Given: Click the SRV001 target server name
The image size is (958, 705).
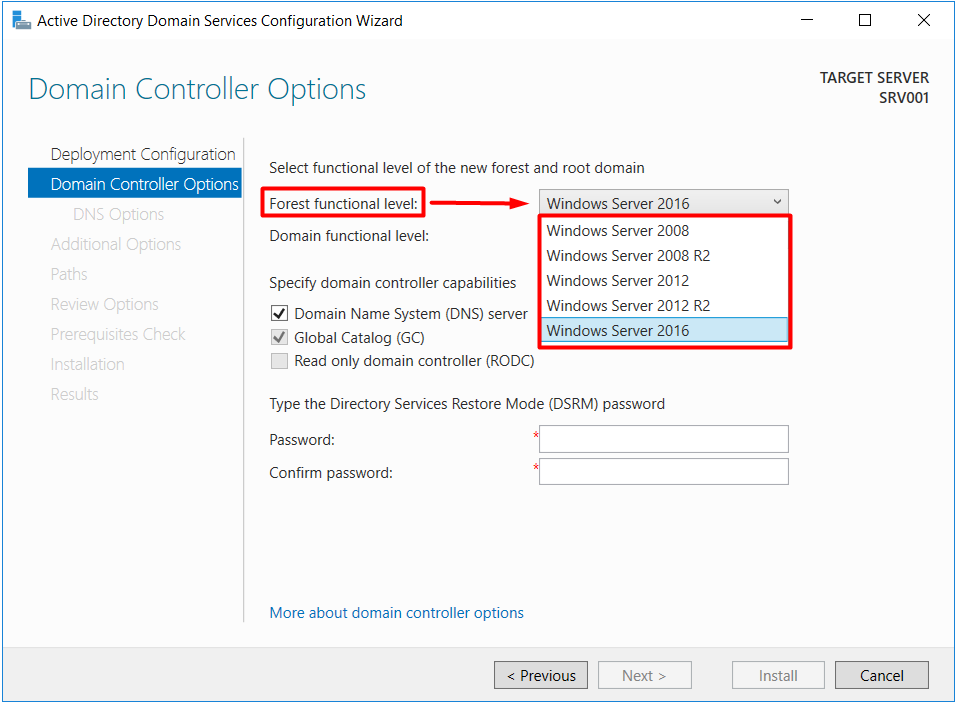Looking at the screenshot, I should click(x=904, y=98).
